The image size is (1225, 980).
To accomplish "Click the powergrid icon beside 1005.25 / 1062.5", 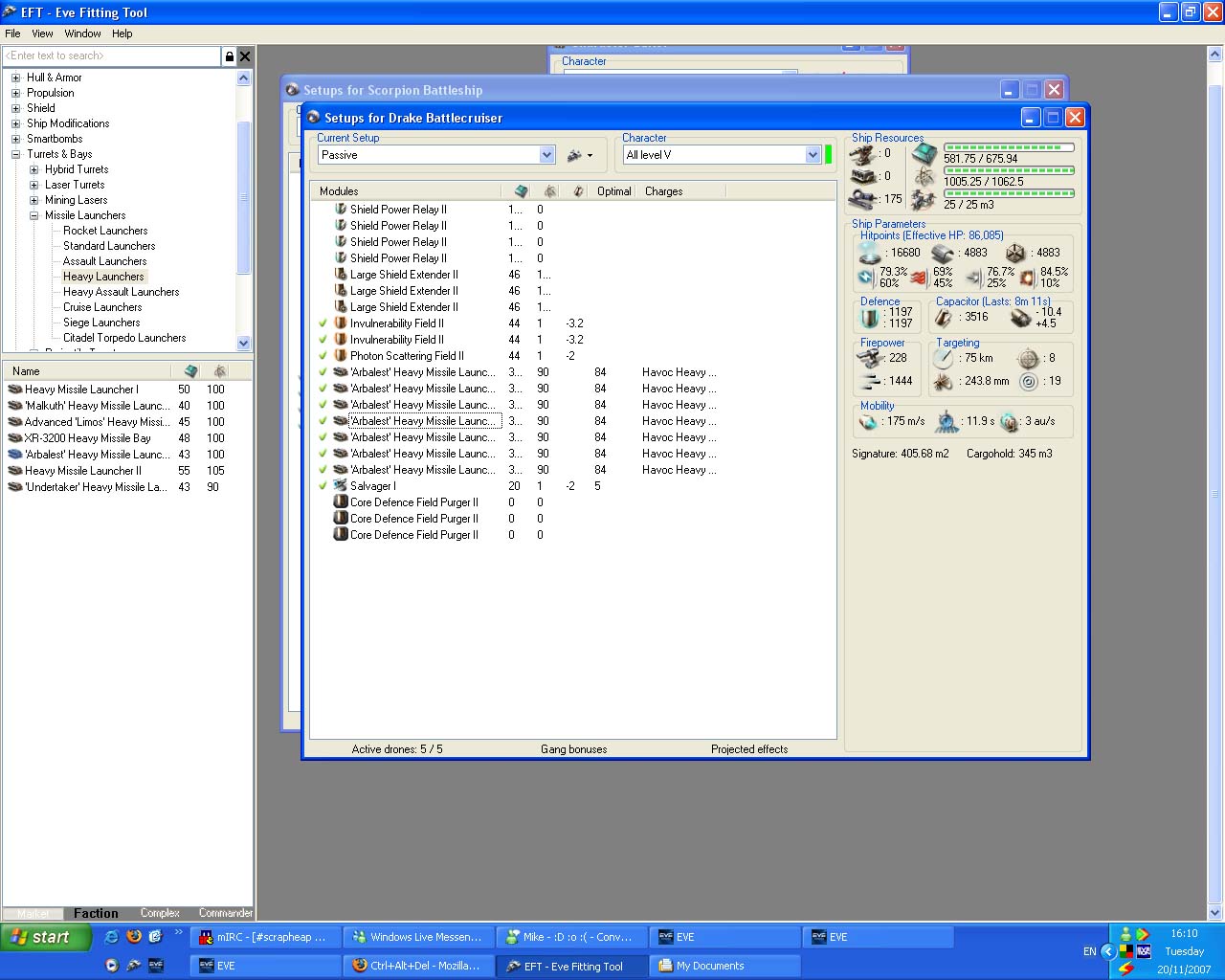I will click(x=924, y=177).
